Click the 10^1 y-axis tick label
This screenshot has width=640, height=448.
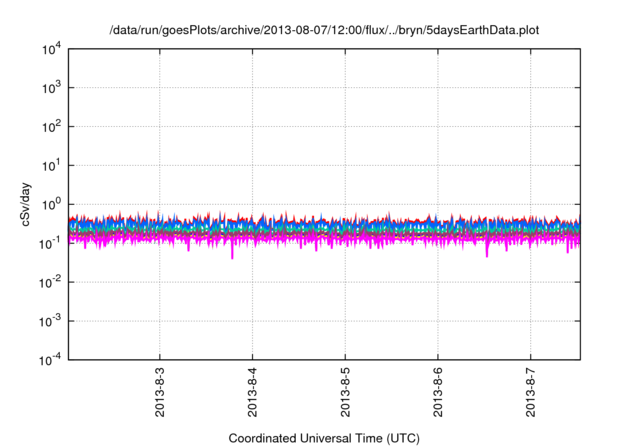pyautogui.click(x=51, y=165)
